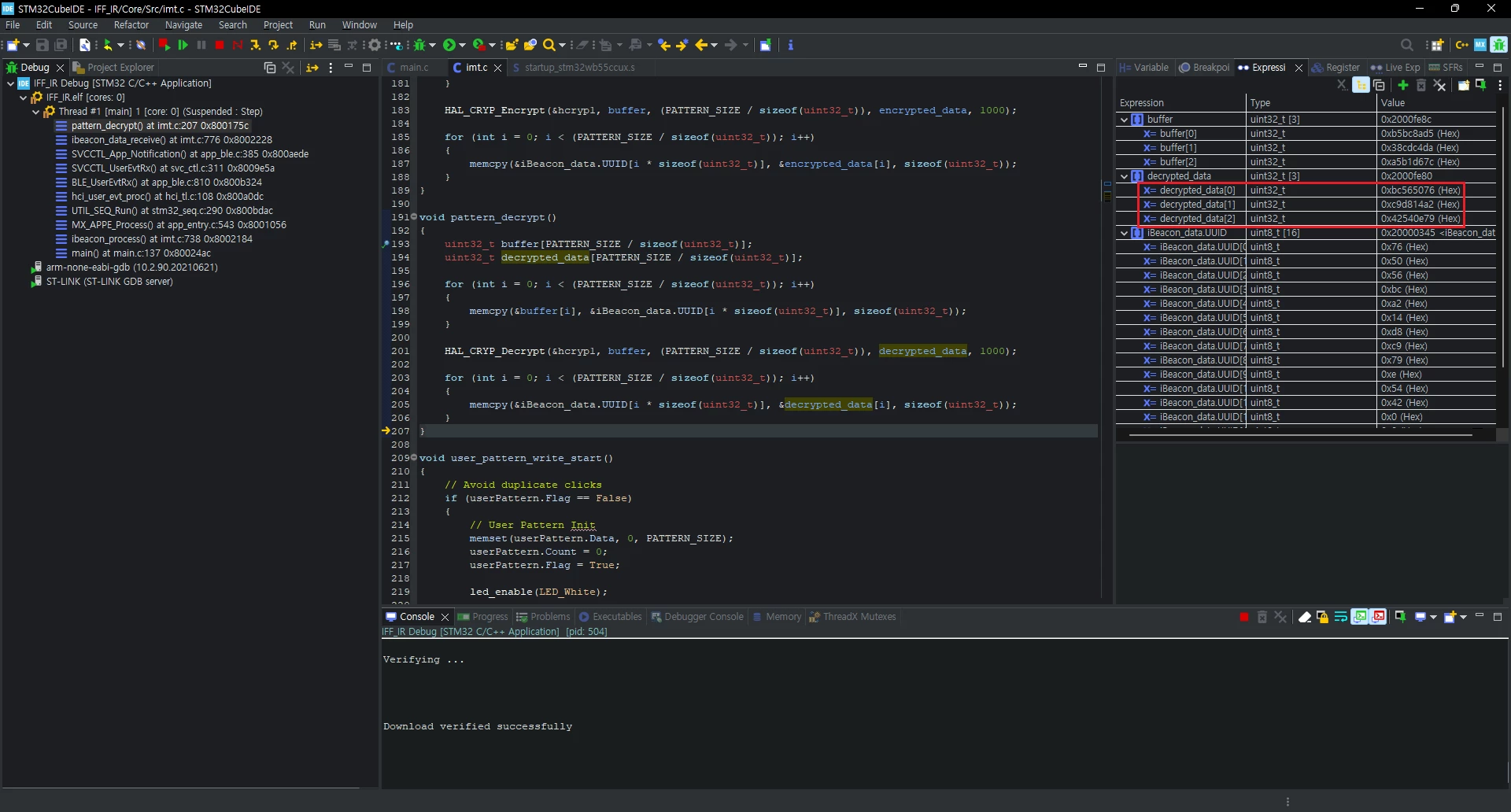
Task: Toggle the Scroll Lock icon in the Console toolbar
Action: tap(1322, 617)
